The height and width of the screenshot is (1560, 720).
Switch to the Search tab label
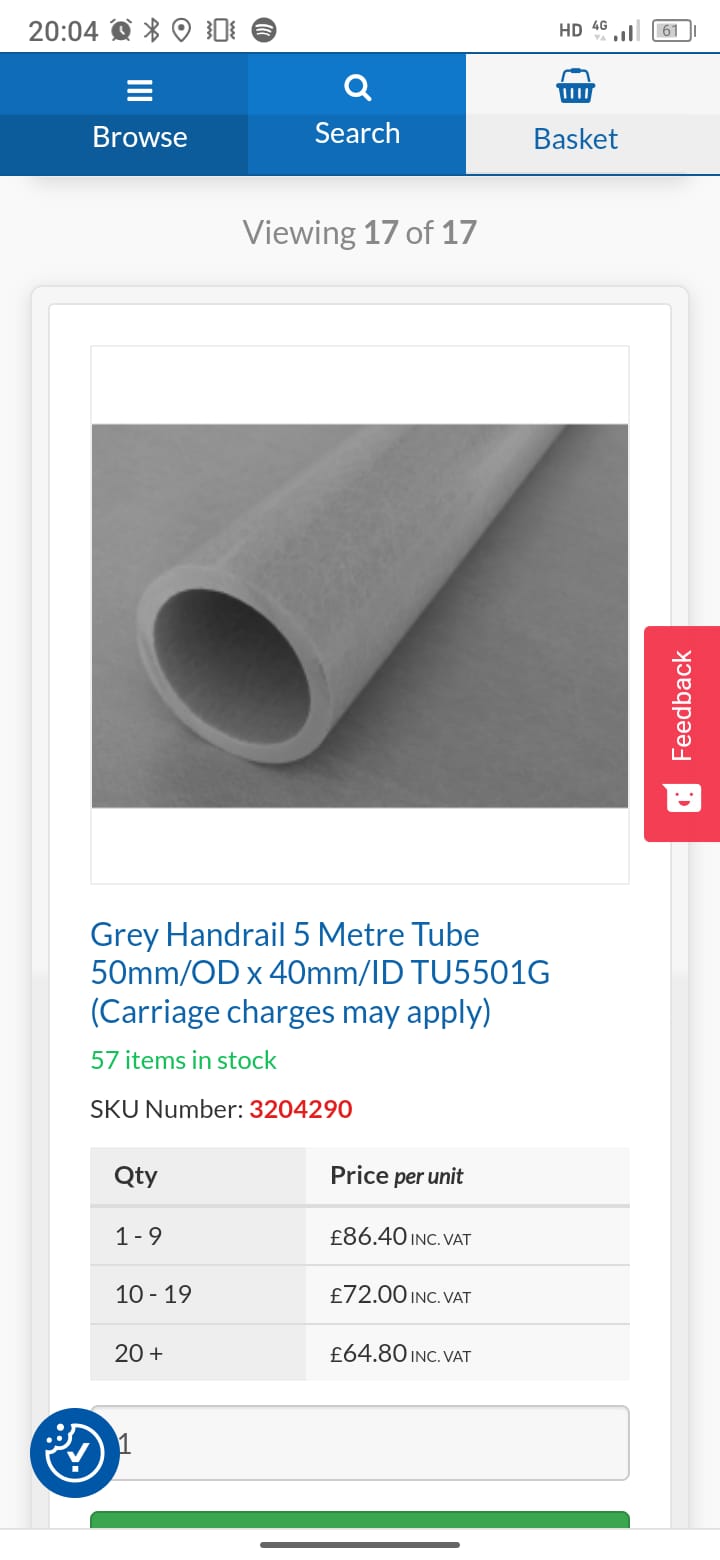pos(357,133)
